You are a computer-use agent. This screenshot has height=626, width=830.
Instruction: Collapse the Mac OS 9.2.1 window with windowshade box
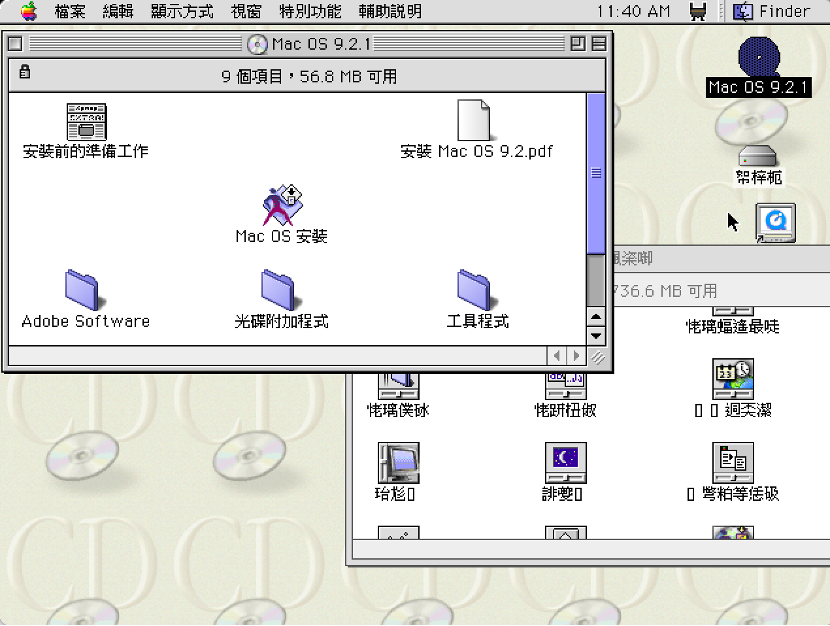click(599, 43)
